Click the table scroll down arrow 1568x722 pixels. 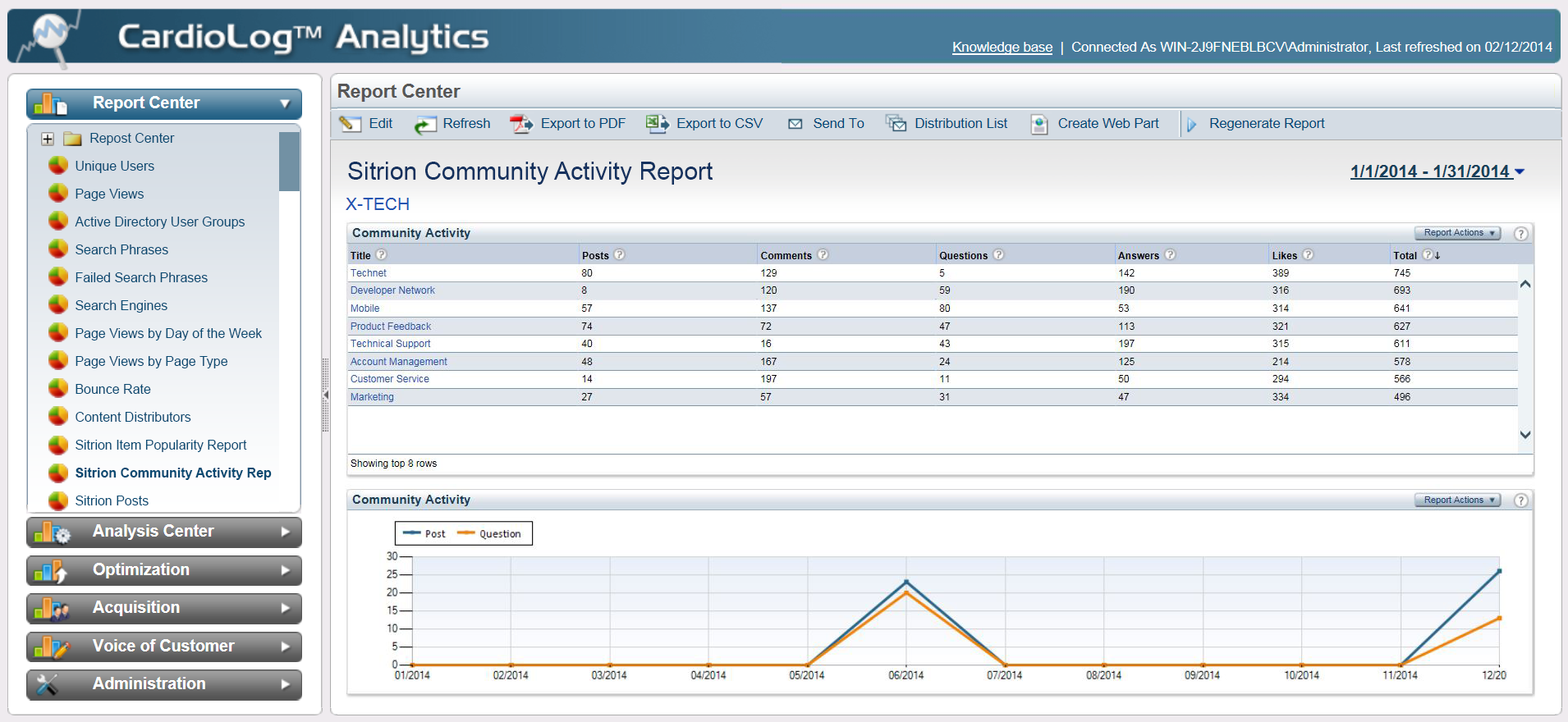1525,435
